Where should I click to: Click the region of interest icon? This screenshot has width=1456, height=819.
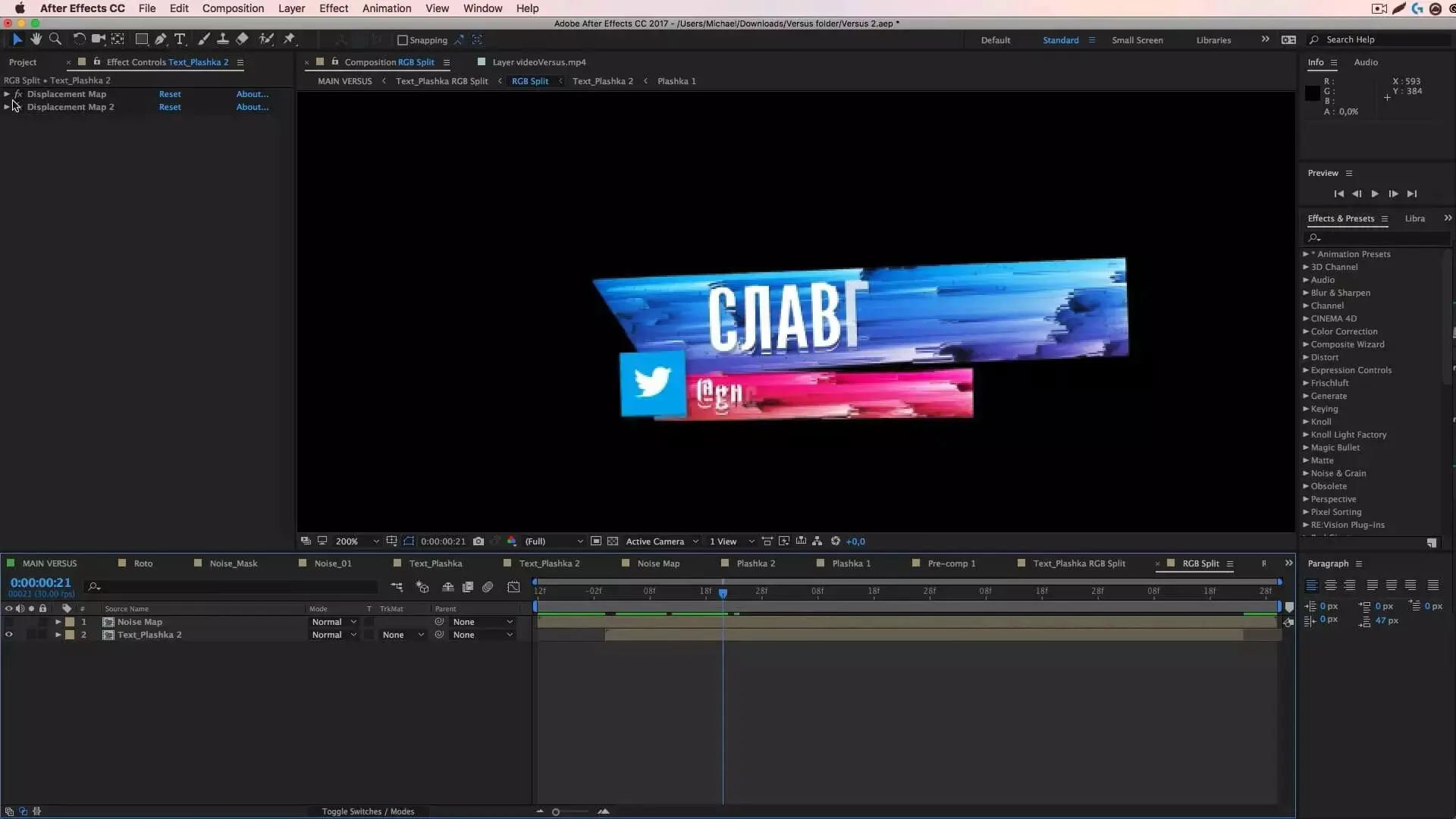(x=596, y=541)
